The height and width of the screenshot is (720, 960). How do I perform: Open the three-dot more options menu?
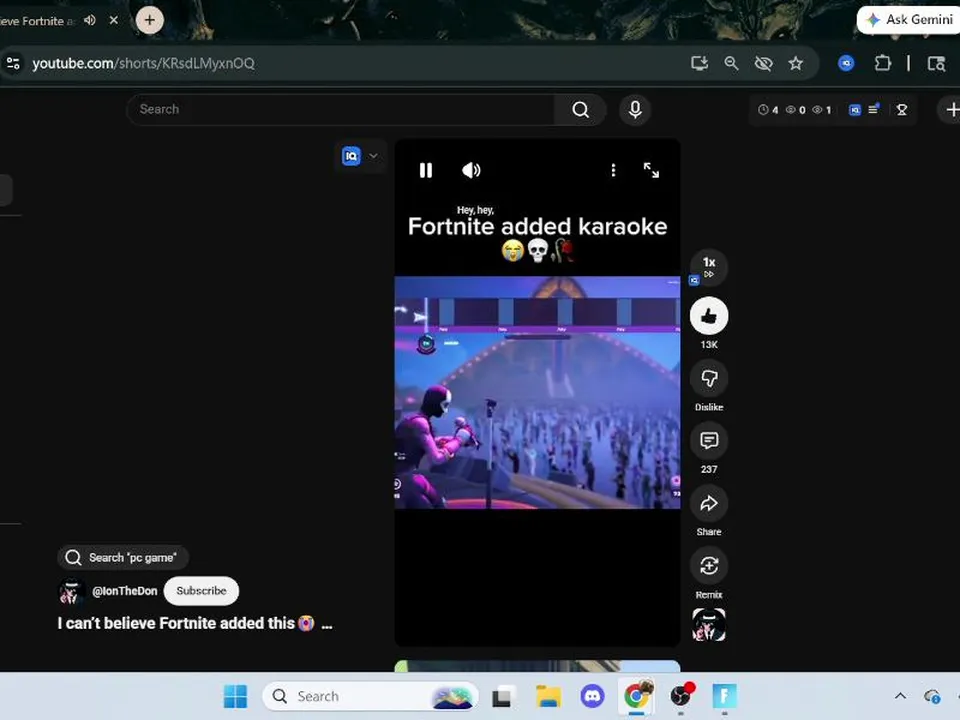(x=613, y=170)
